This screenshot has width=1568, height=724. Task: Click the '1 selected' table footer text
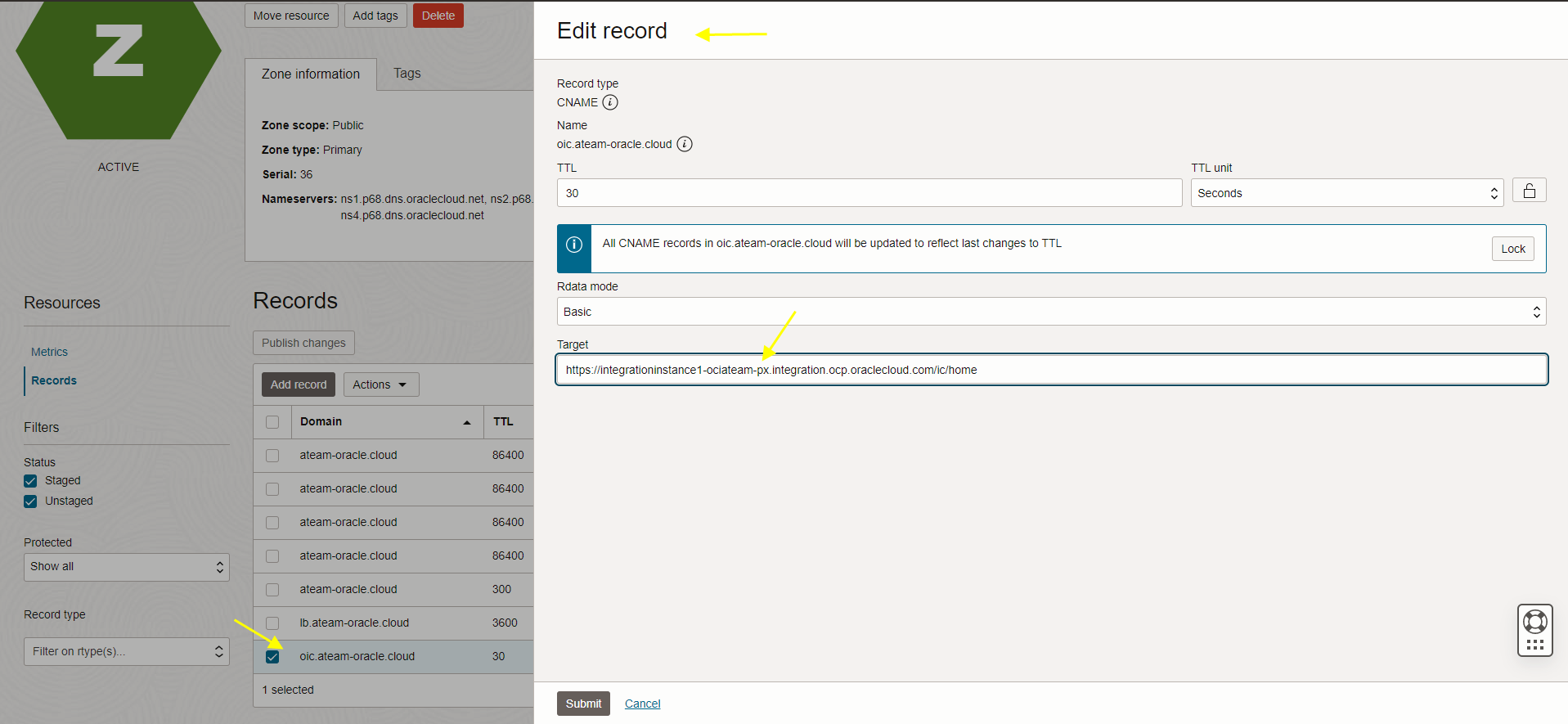tap(288, 690)
